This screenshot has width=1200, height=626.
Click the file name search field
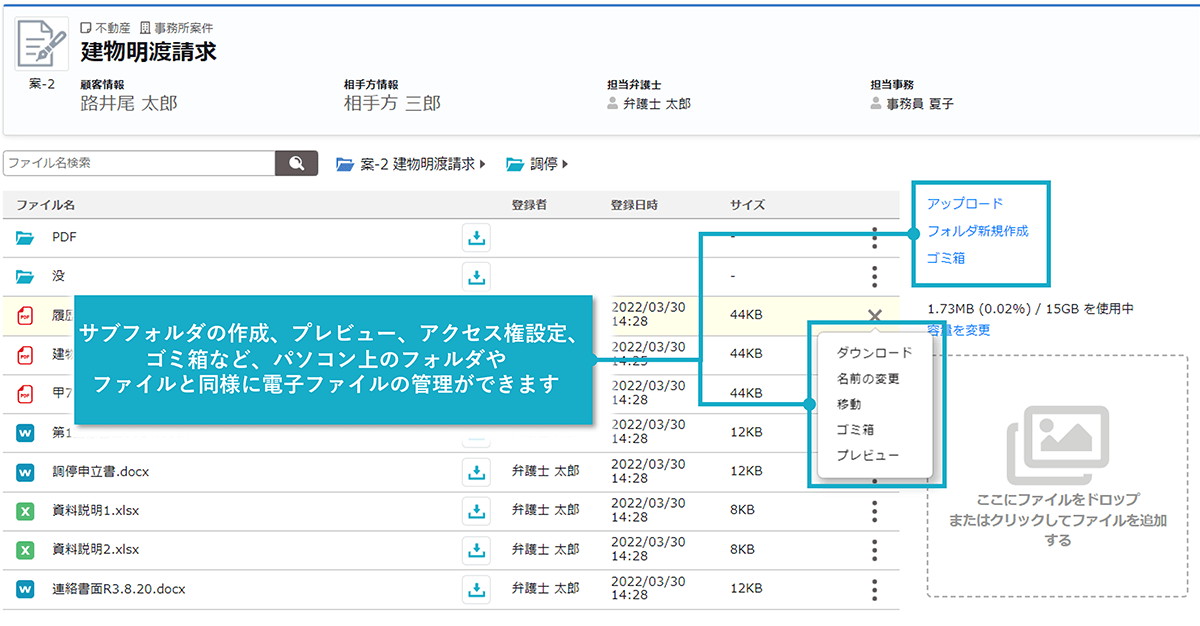139,163
